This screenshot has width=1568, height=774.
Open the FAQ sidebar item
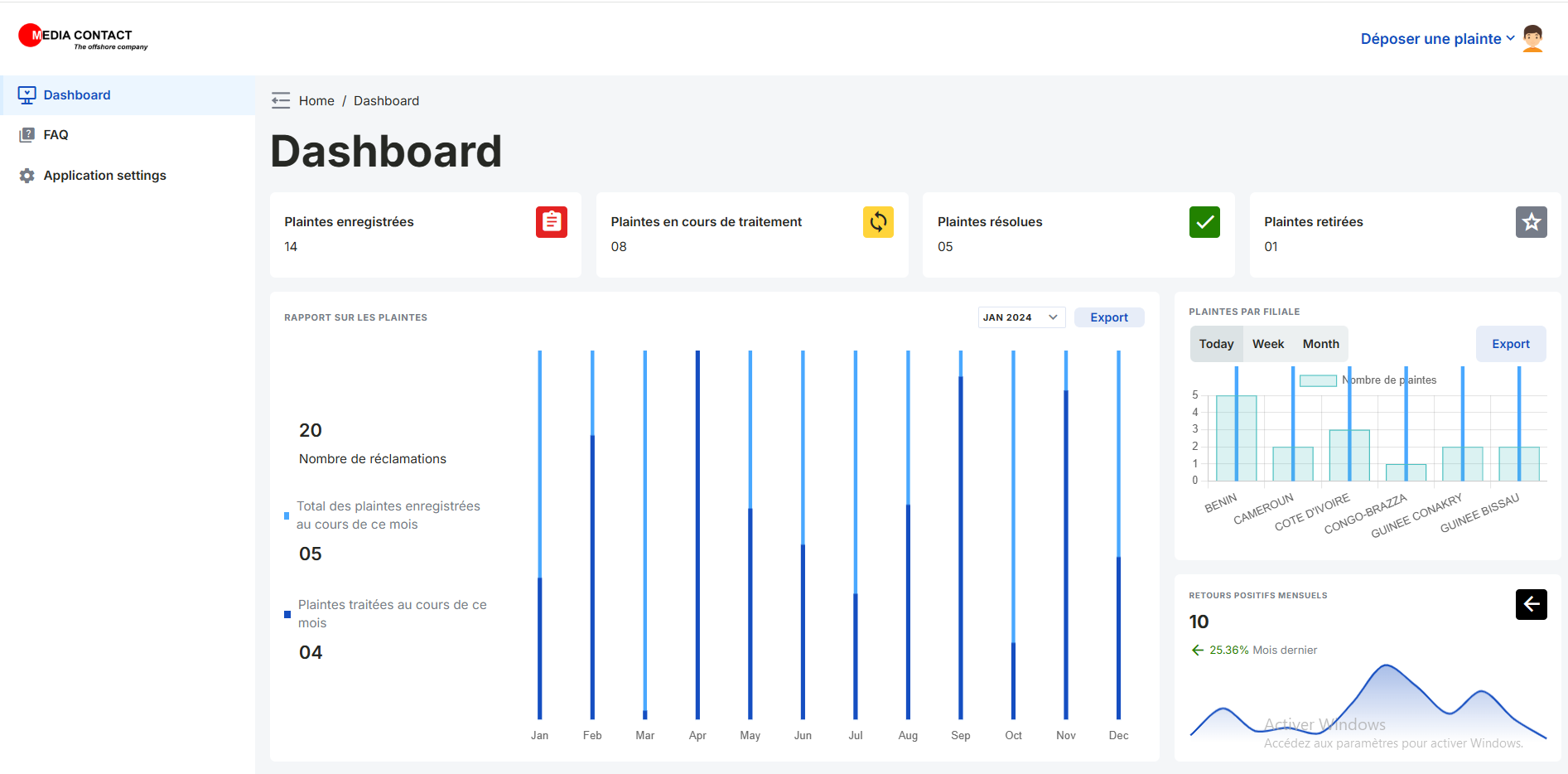(55, 135)
